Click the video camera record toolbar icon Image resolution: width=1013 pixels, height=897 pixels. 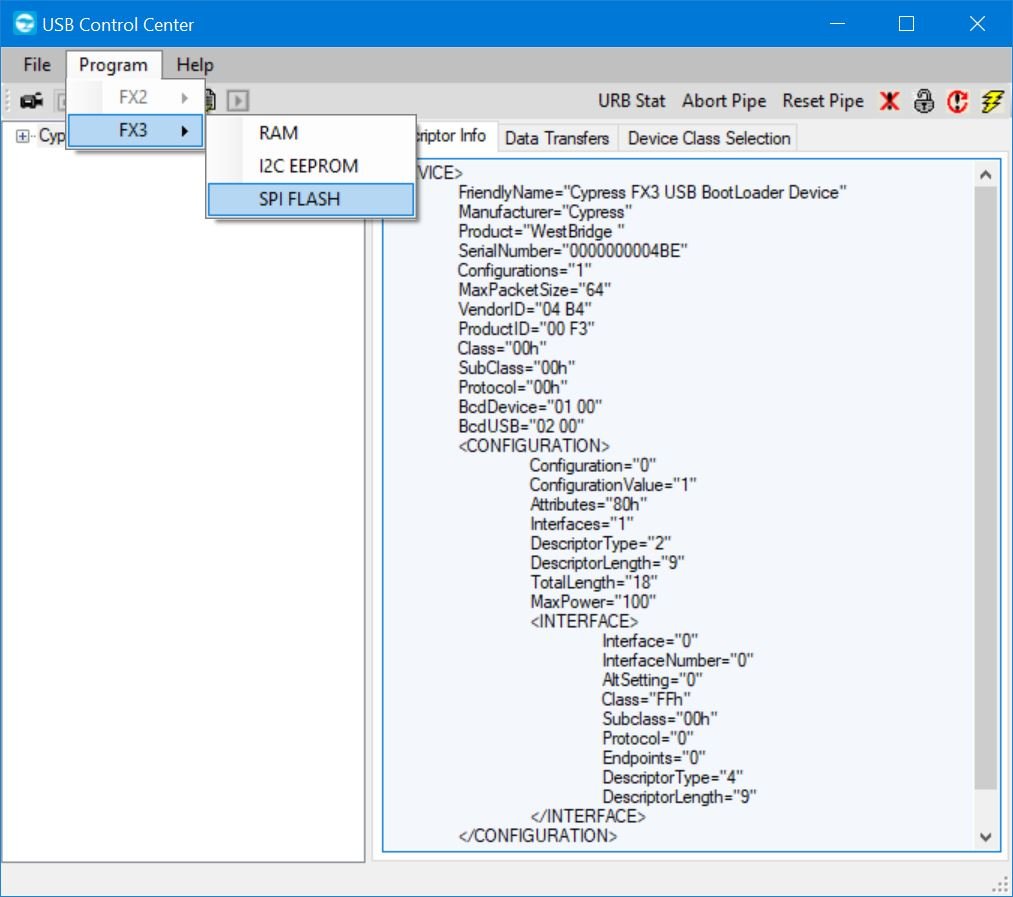[x=31, y=101]
